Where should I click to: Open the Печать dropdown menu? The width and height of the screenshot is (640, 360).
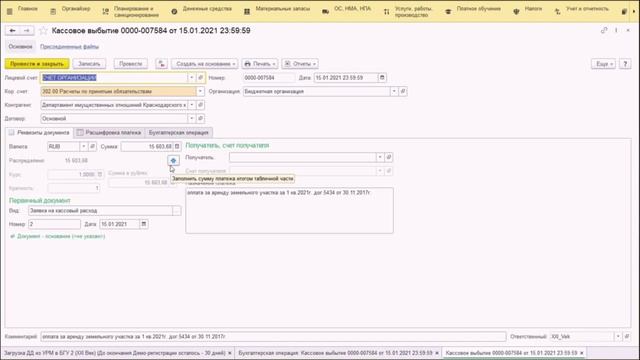point(260,64)
